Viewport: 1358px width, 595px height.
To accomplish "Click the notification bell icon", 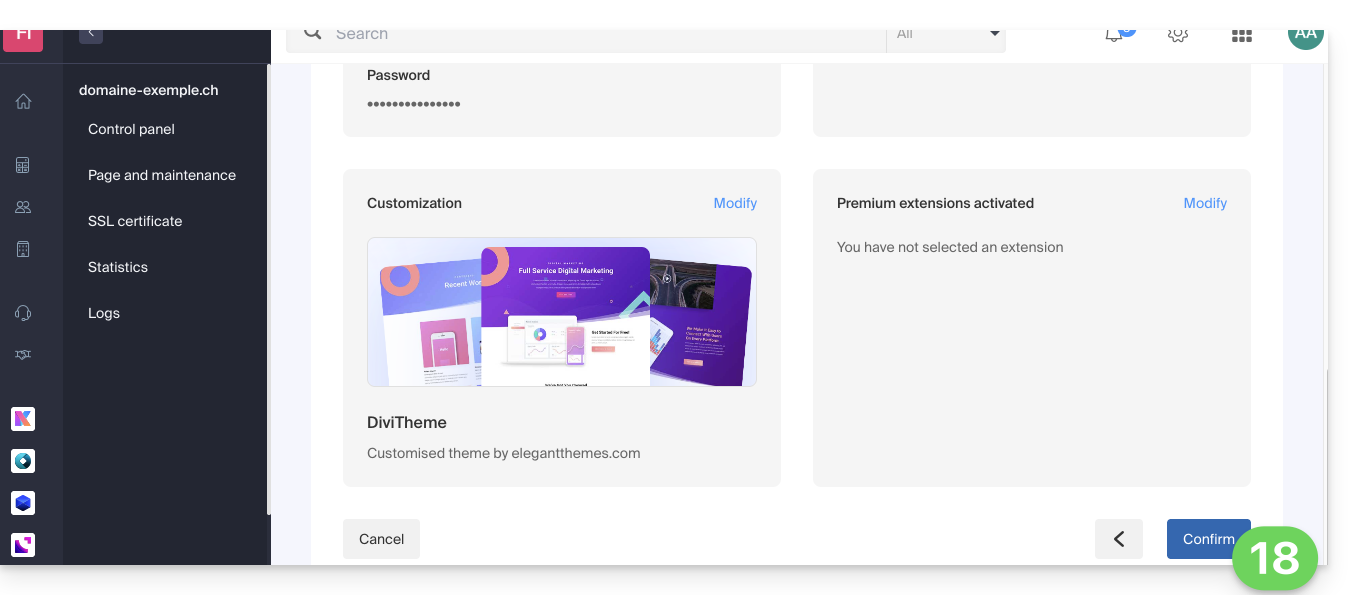I will pyautogui.click(x=1114, y=35).
